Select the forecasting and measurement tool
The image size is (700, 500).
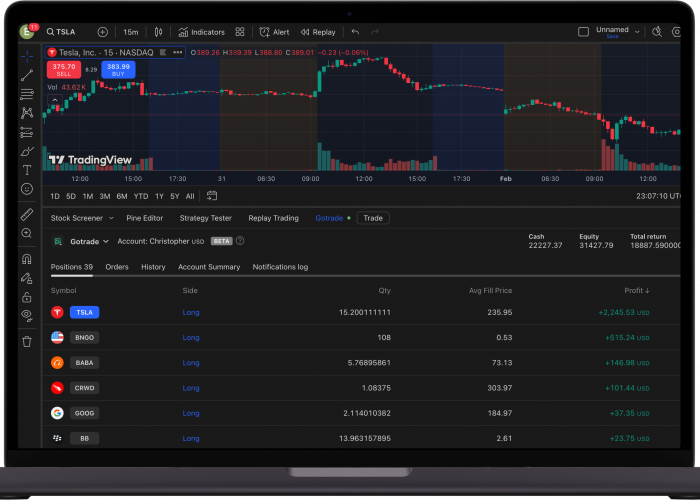[27, 132]
